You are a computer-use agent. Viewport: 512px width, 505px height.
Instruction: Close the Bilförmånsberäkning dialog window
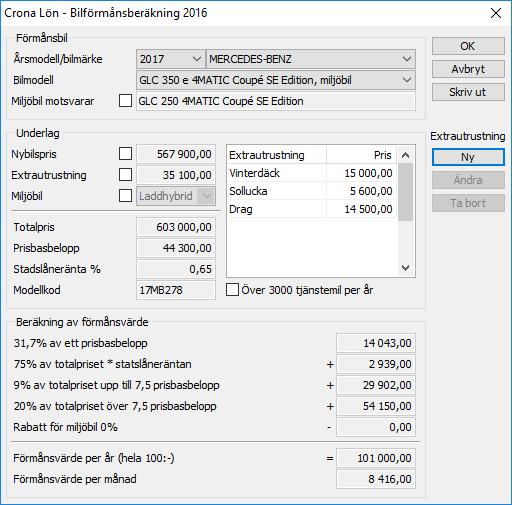click(x=496, y=13)
